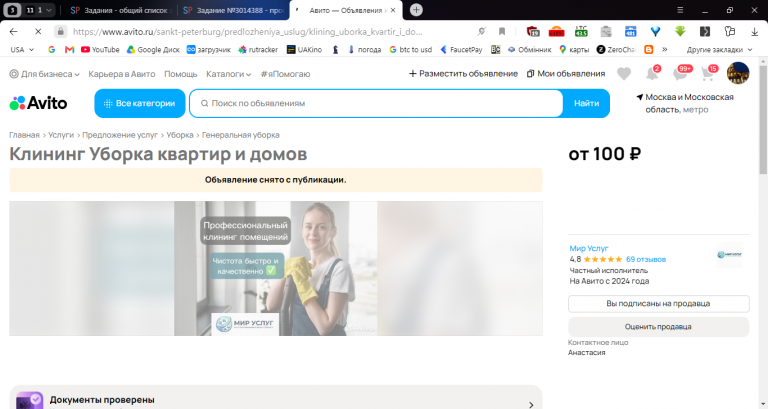Open notifications bell with badge 2

[x=653, y=73]
